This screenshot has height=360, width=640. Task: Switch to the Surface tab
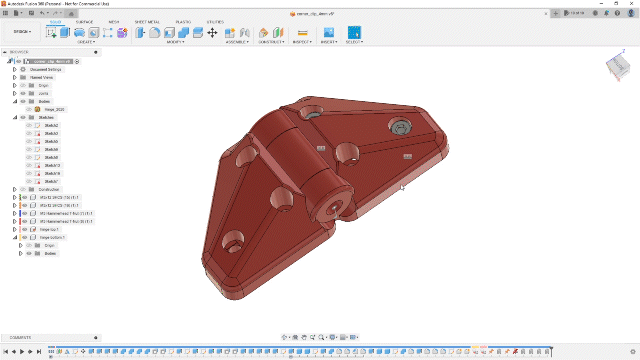coord(84,22)
